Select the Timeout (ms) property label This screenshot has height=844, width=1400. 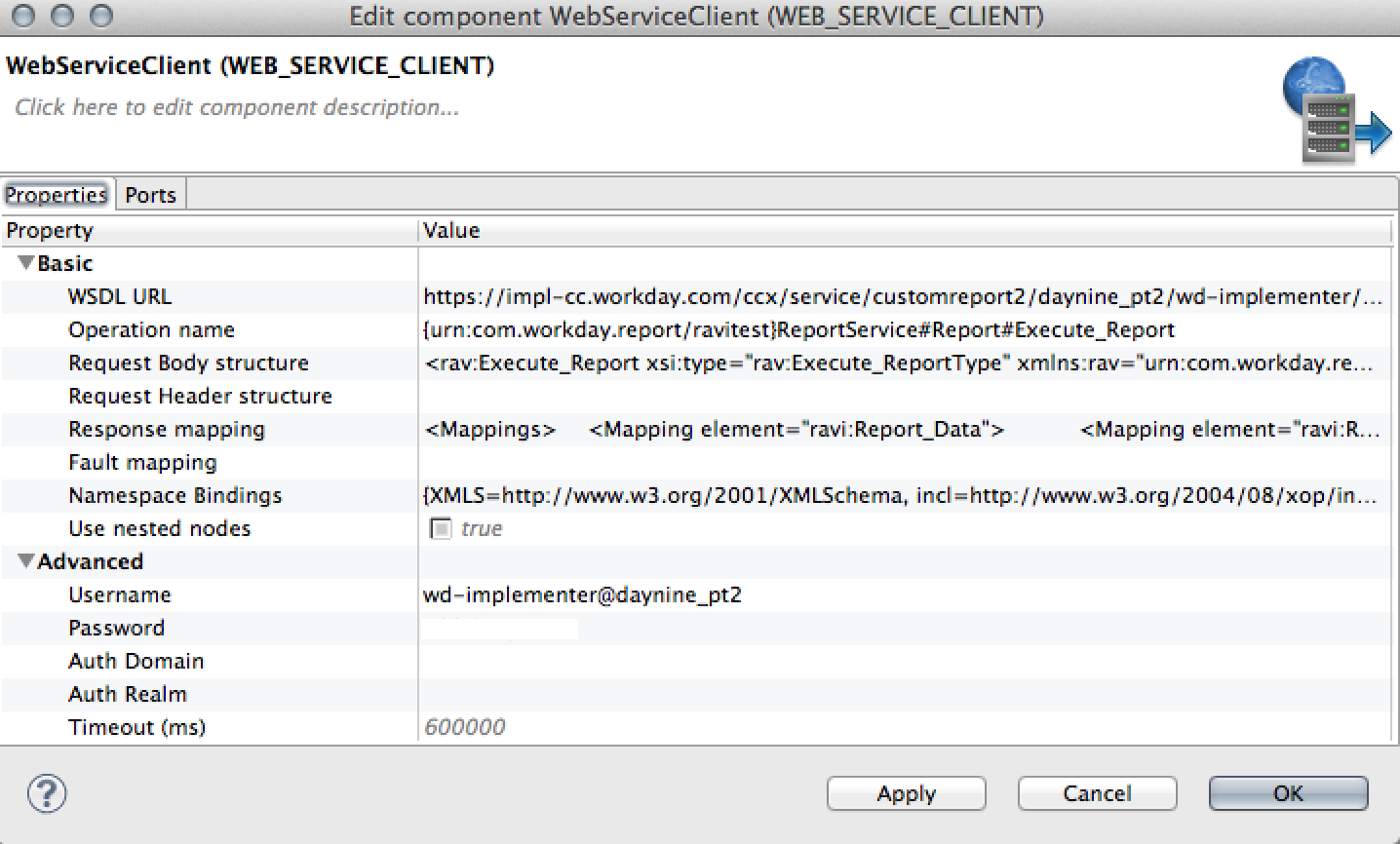coord(137,727)
